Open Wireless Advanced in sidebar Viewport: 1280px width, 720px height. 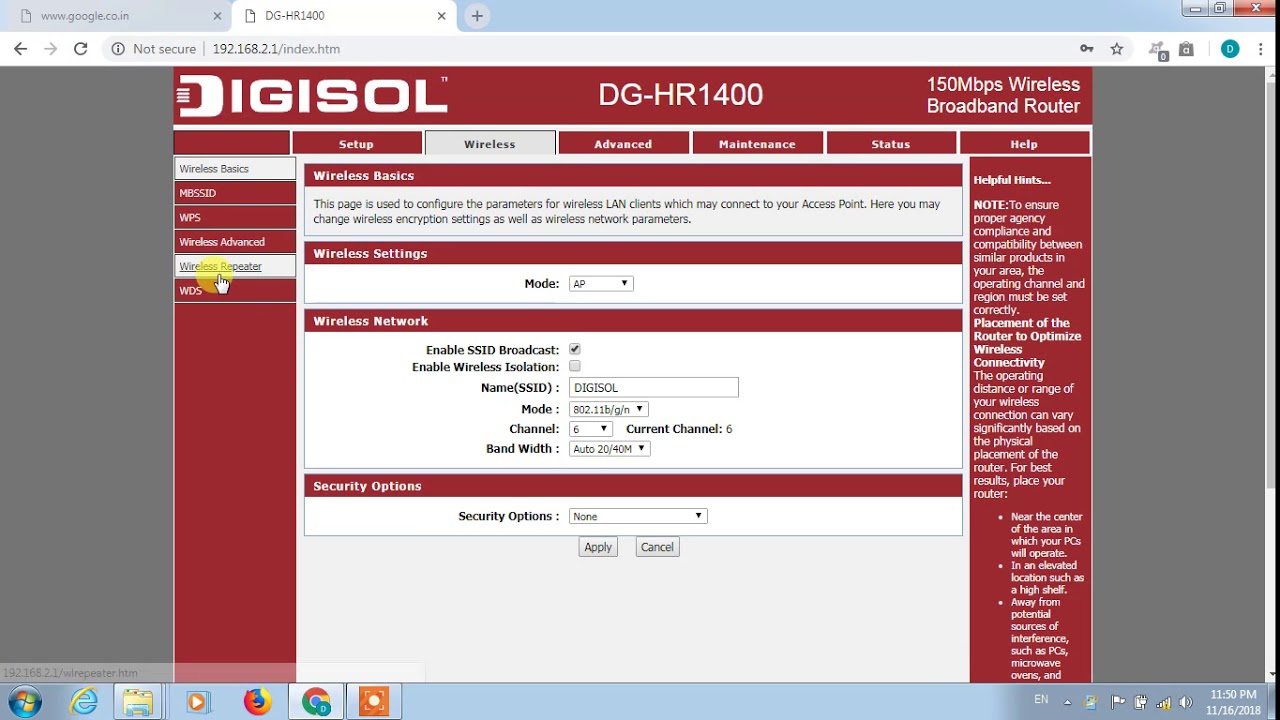[235, 242]
